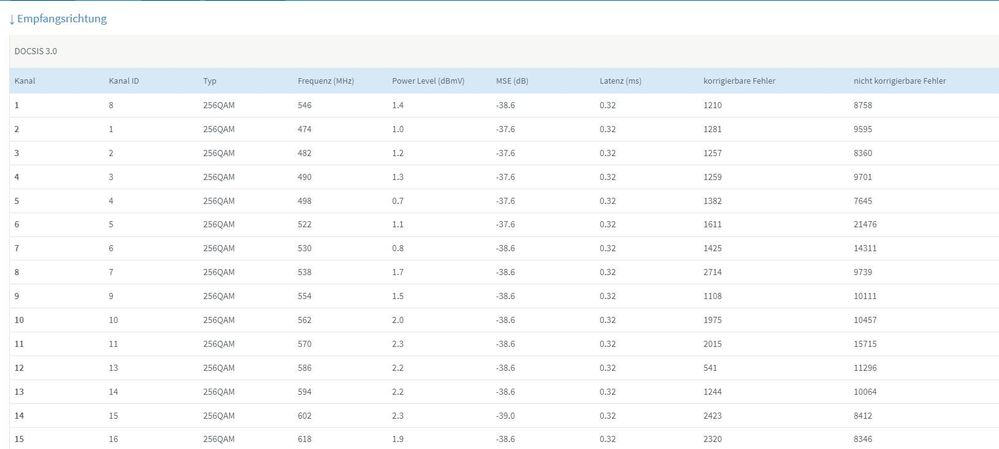Select the frequency value 546
The image size is (999, 449).
tap(305, 105)
